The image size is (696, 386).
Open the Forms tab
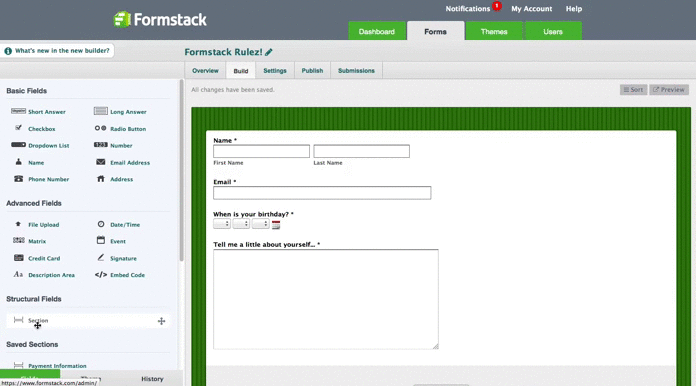435,31
